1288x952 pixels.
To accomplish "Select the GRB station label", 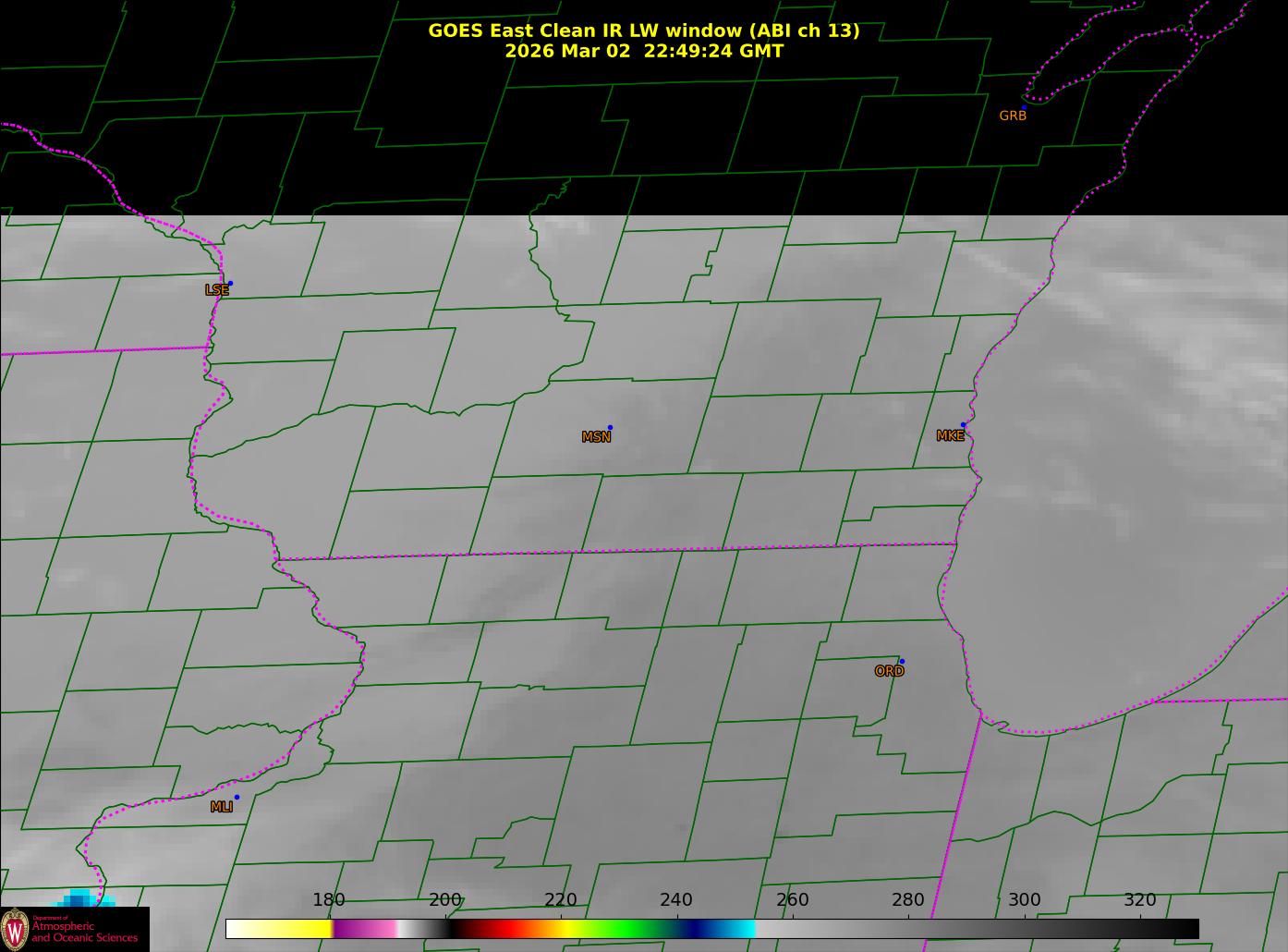I will [x=1013, y=116].
